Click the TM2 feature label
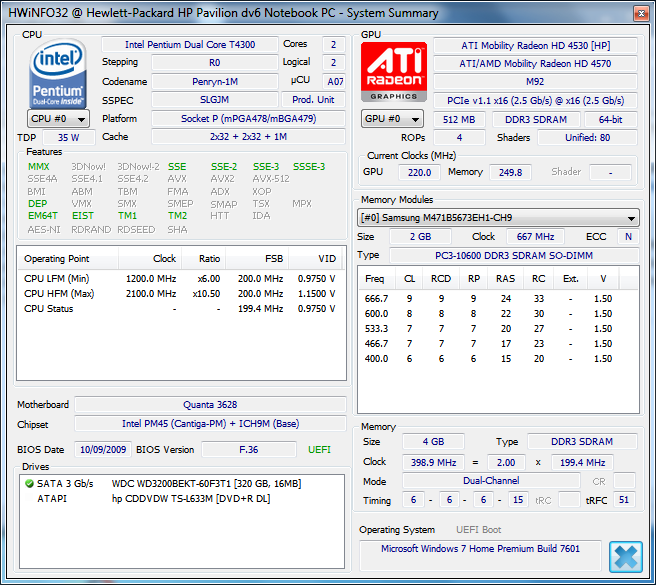 (177, 216)
